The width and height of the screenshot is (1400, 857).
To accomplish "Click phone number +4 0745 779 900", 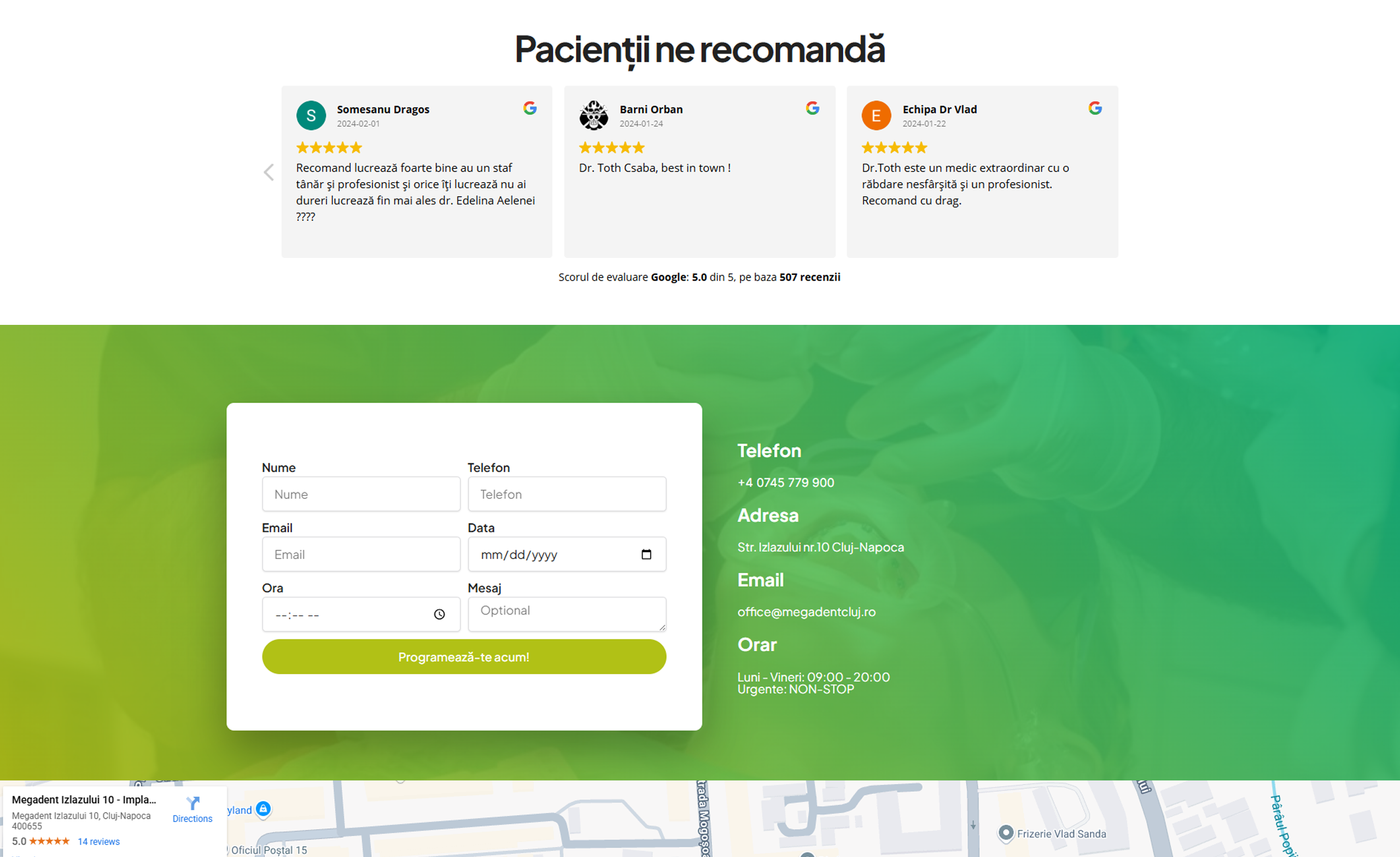I will click(785, 482).
